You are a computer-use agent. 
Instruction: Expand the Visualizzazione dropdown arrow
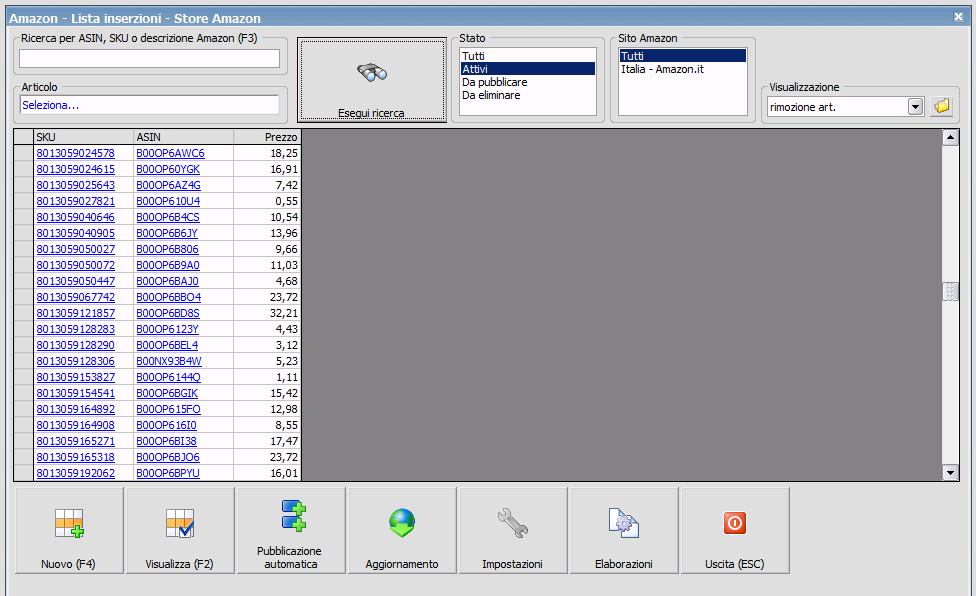pyautogui.click(x=915, y=107)
